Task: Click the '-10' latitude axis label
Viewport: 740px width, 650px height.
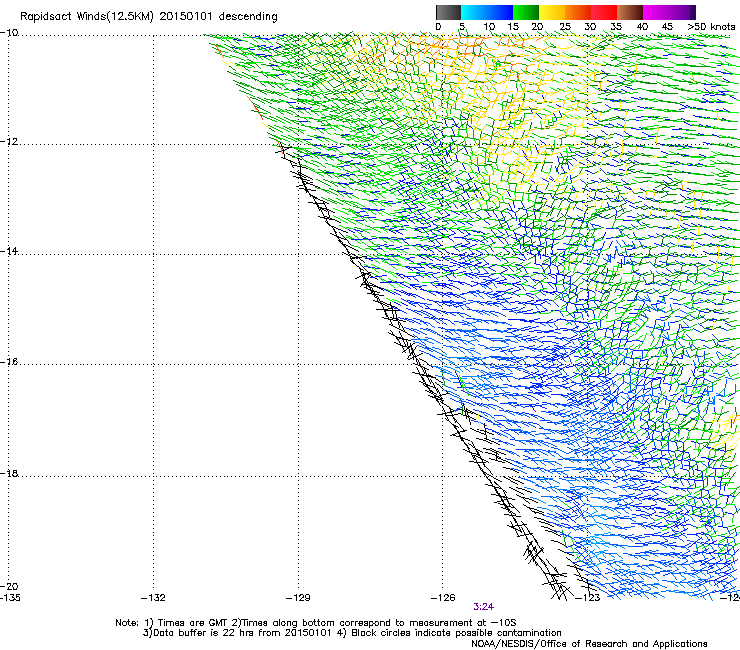Action: point(9,33)
